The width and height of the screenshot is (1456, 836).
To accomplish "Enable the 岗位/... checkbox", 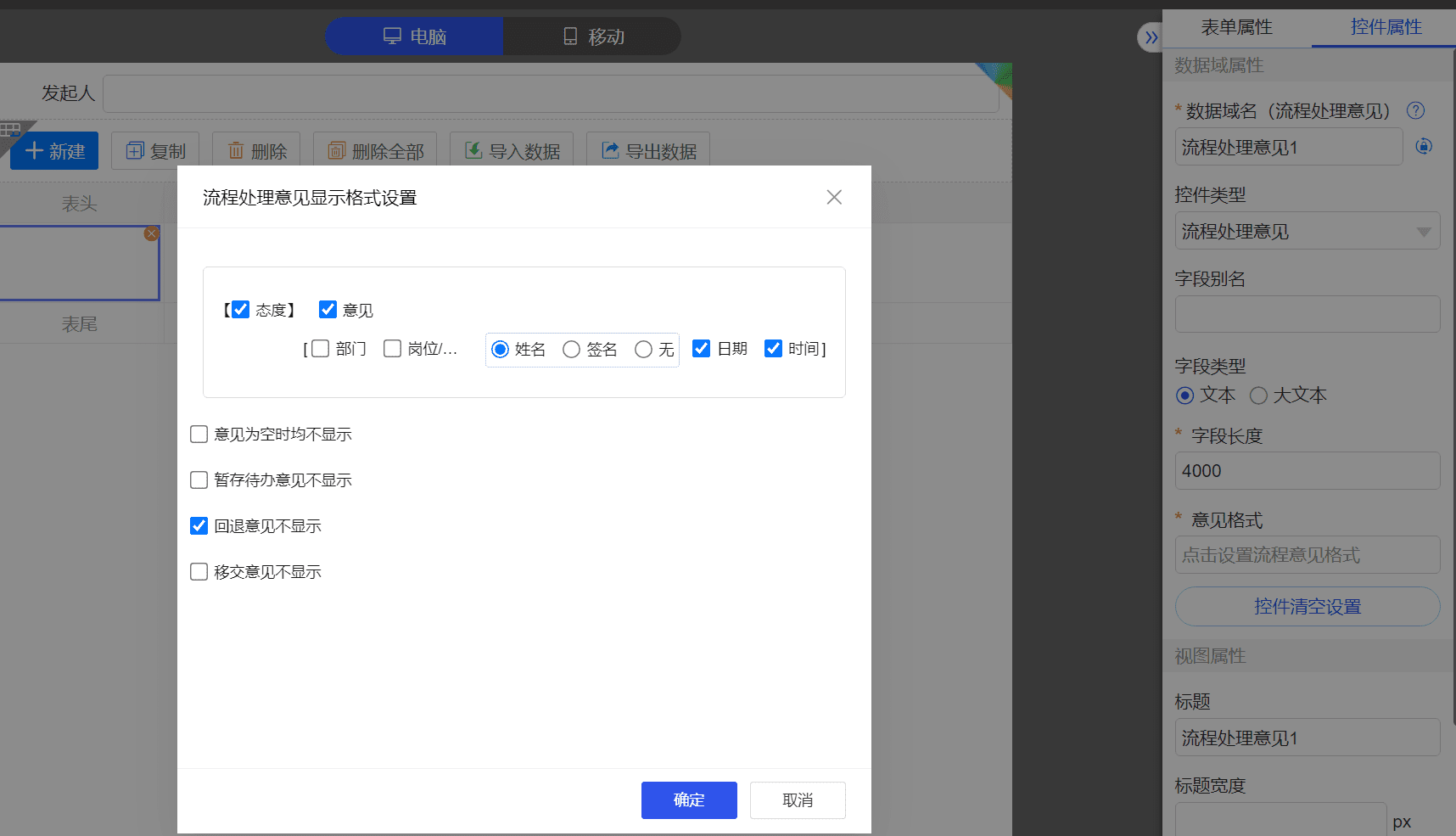I will [x=392, y=348].
